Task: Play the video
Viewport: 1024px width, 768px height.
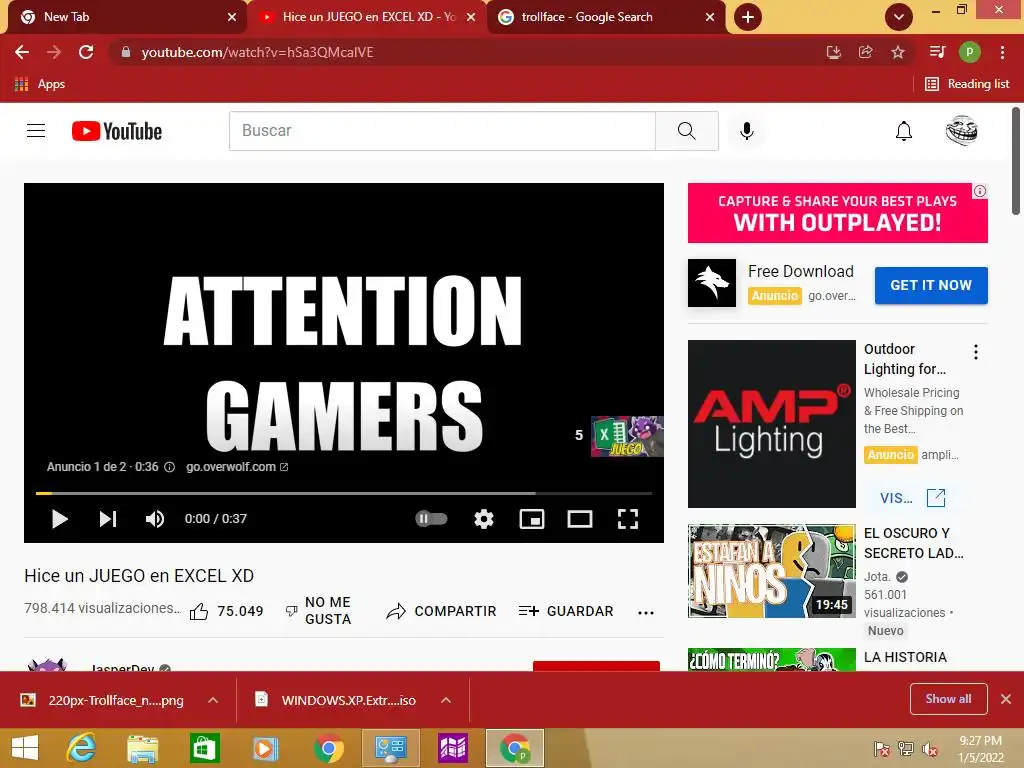Action: pos(59,519)
